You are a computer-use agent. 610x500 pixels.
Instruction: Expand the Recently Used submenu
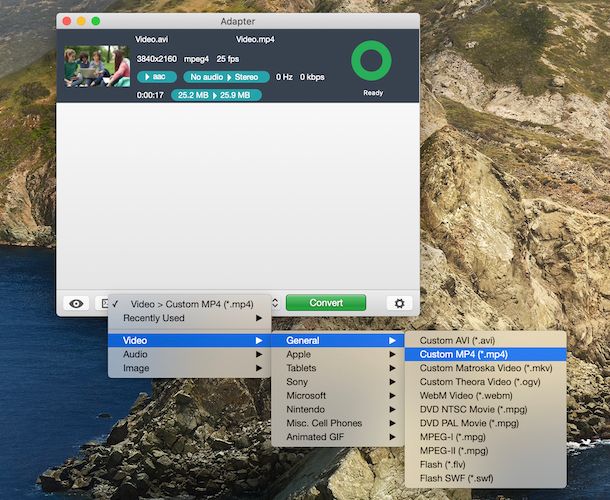(189, 318)
